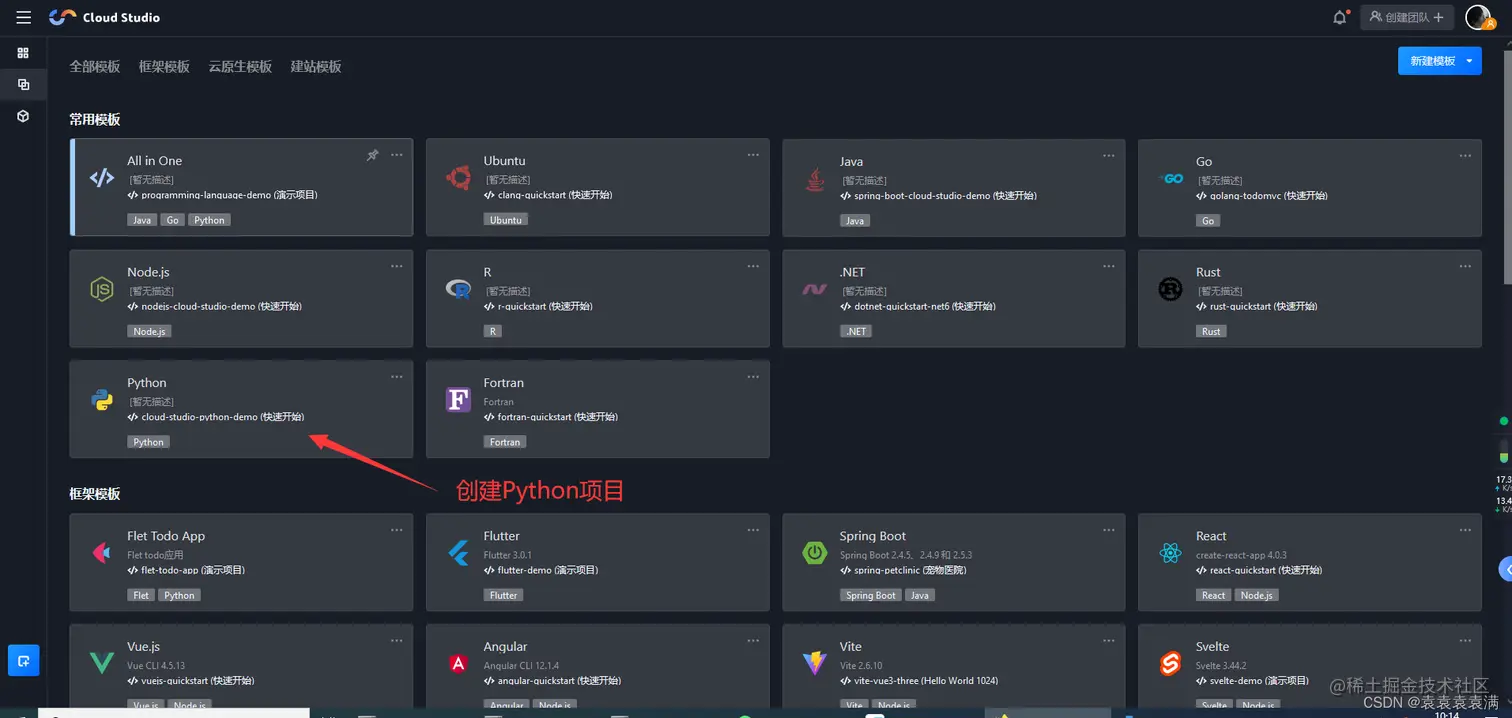Click the Flutter logo icon
The height and width of the screenshot is (718, 1512).
(458, 553)
